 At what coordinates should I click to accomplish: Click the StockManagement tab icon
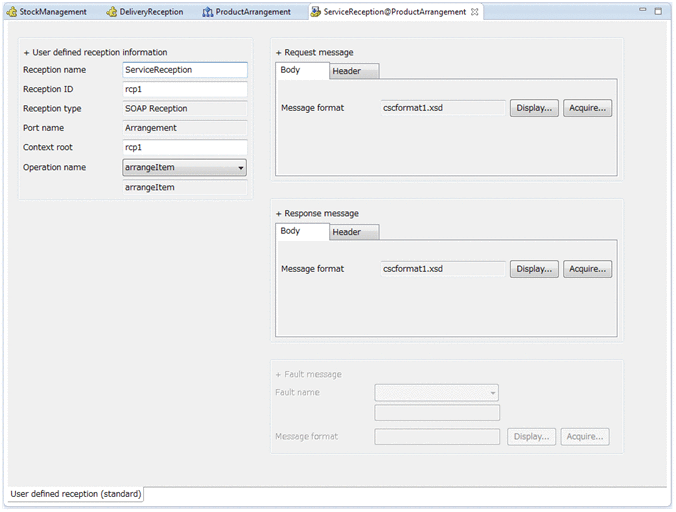[x=12, y=12]
